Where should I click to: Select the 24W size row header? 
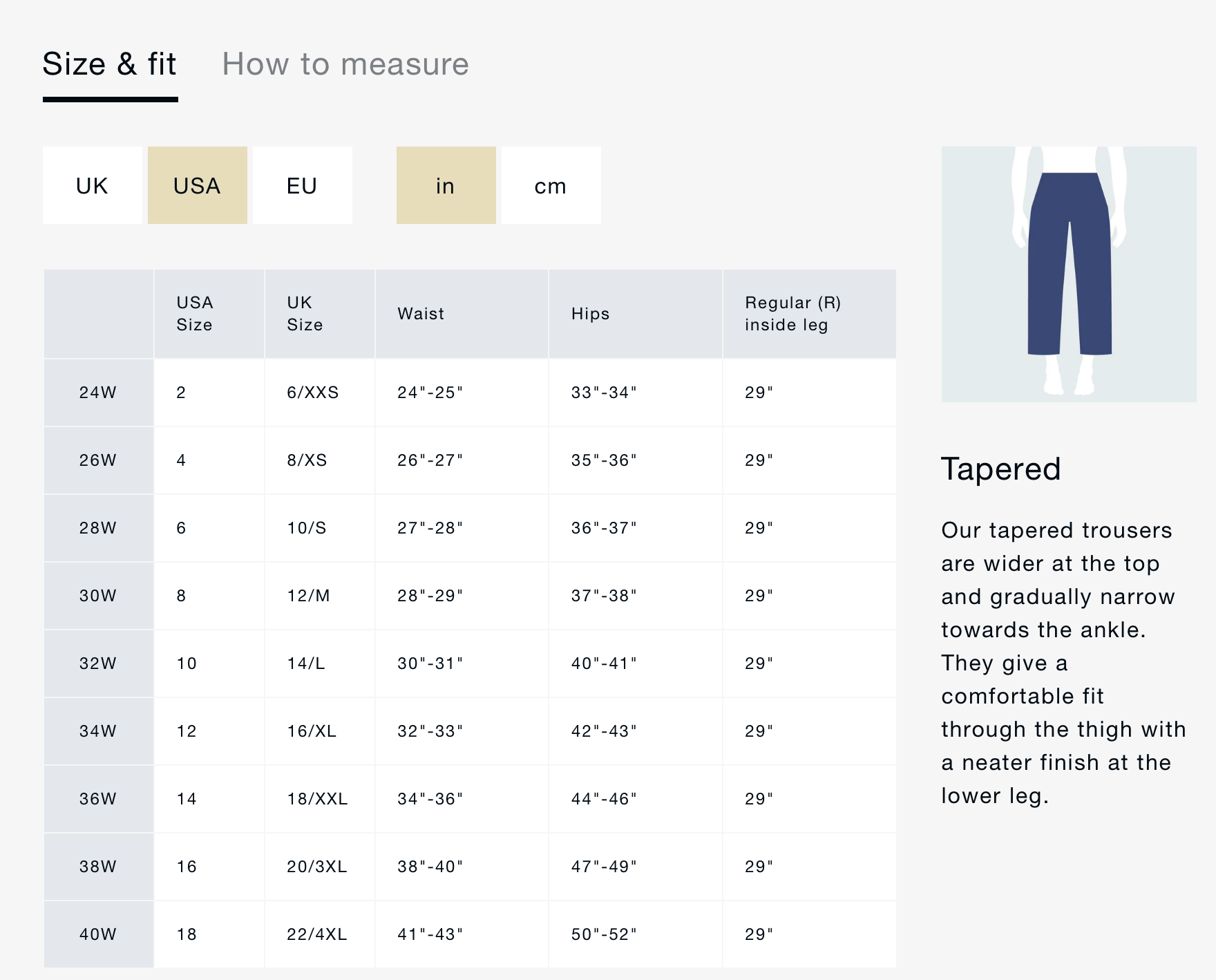click(x=98, y=393)
